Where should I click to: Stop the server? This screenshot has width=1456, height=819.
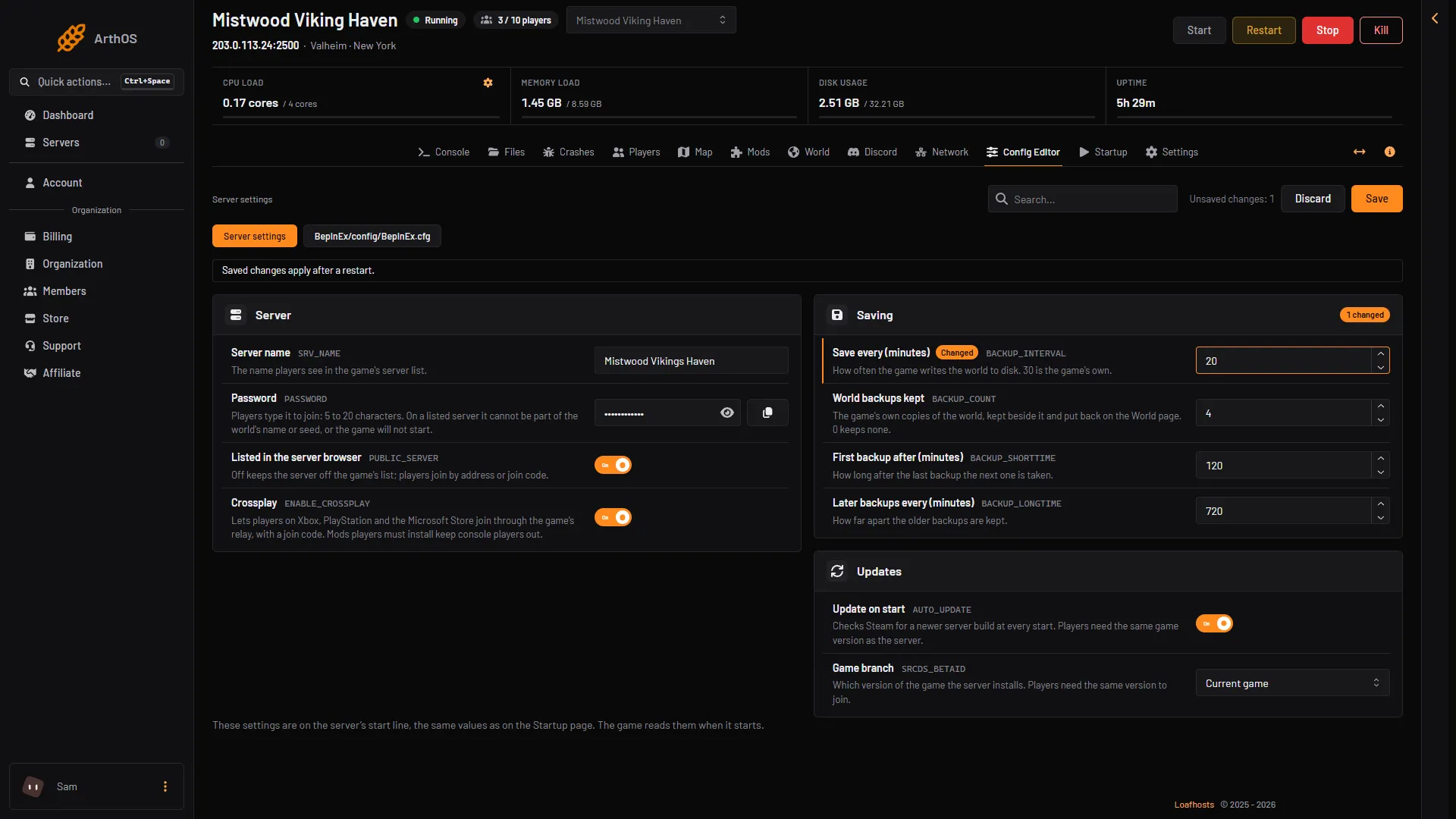(1327, 30)
